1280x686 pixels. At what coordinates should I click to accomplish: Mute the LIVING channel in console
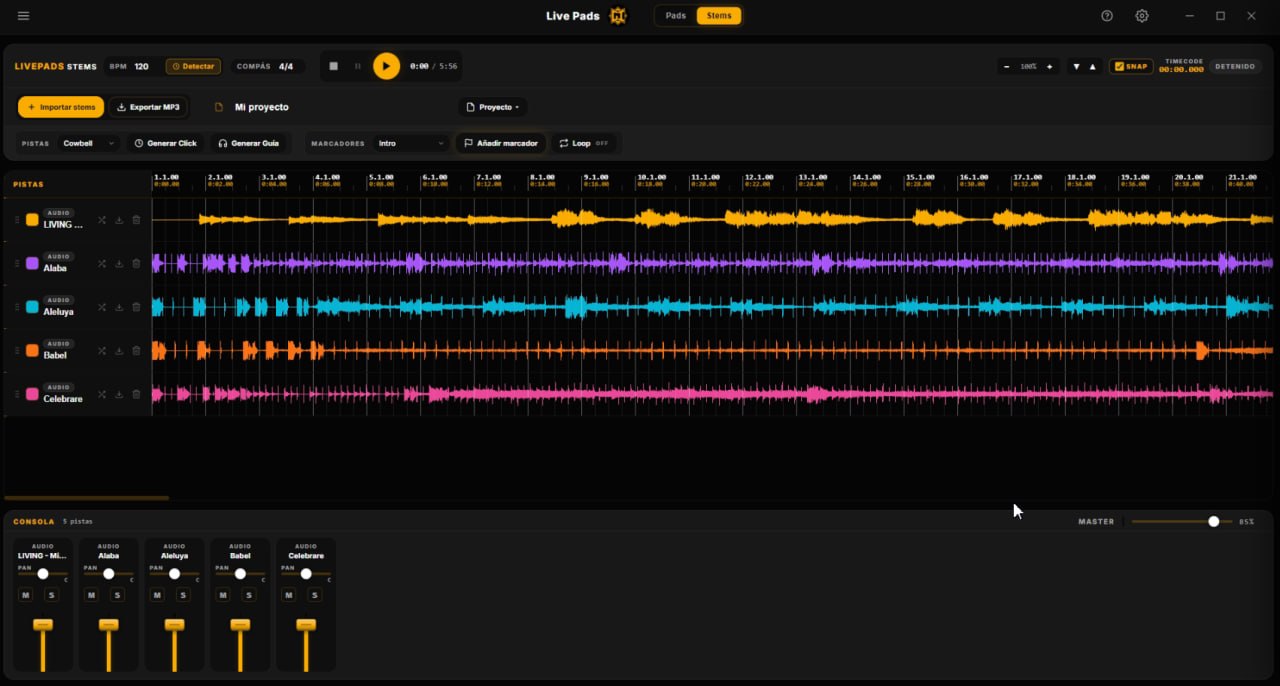tap(26, 595)
